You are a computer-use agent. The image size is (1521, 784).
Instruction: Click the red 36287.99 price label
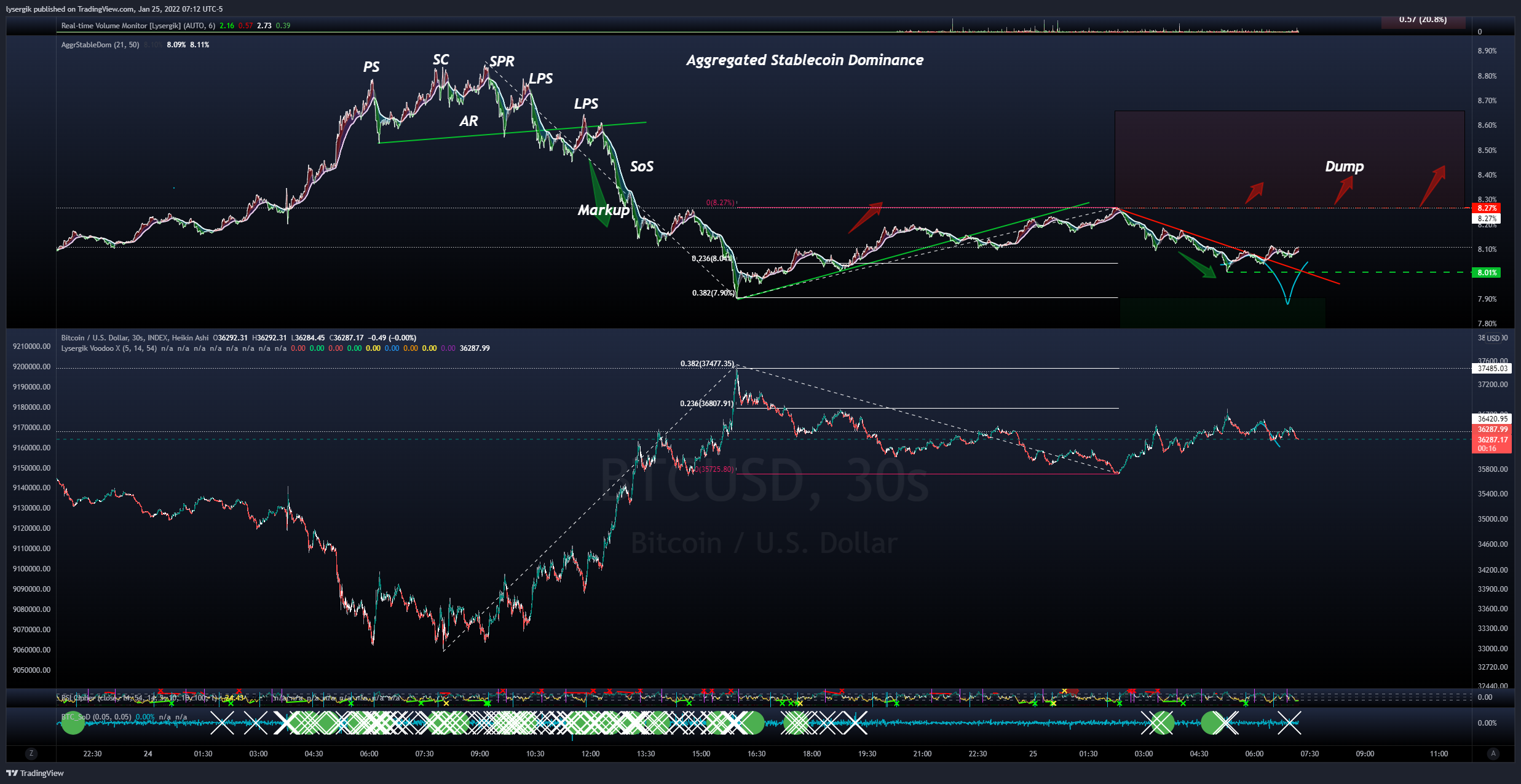click(x=1492, y=429)
